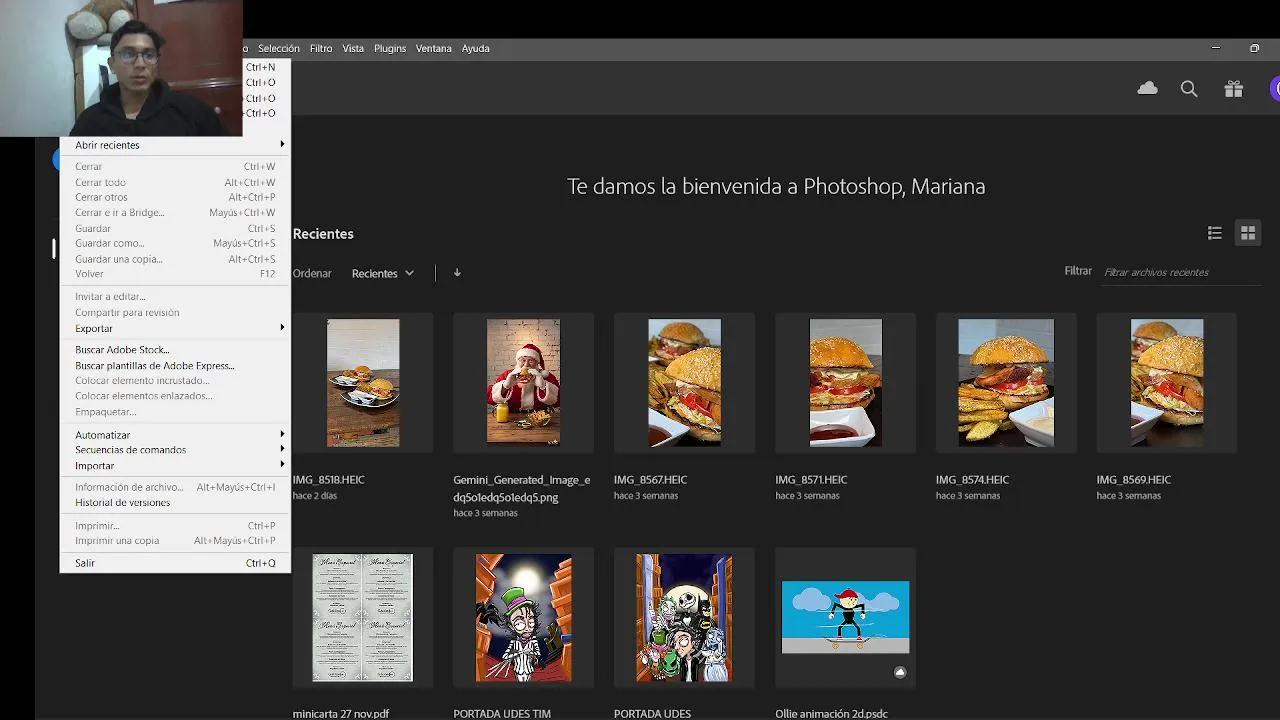
Task: Open minicarta 27 nov.pdf thumbnail
Action: pyautogui.click(x=363, y=618)
